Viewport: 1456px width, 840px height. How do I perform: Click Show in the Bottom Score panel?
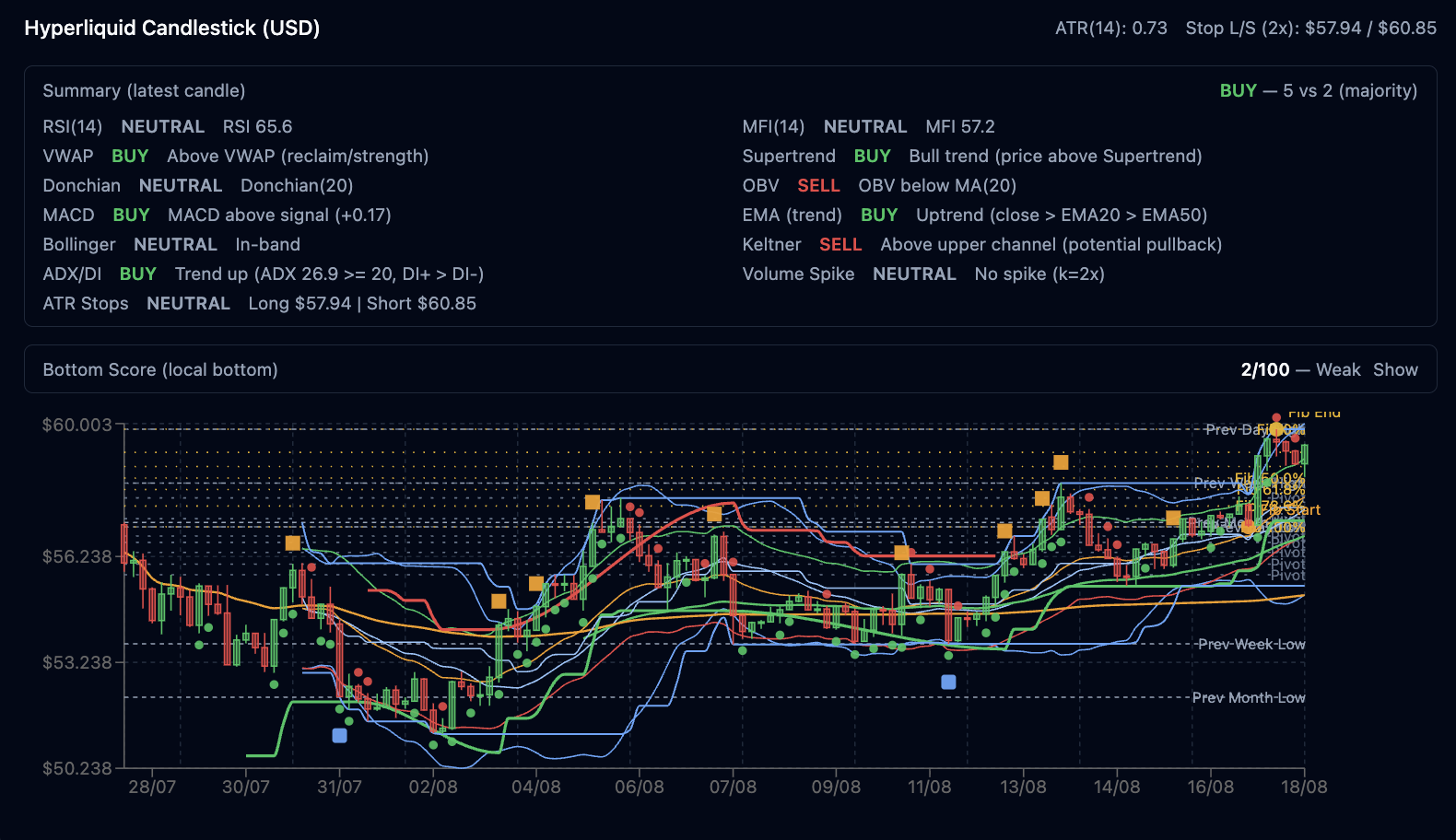click(1395, 369)
